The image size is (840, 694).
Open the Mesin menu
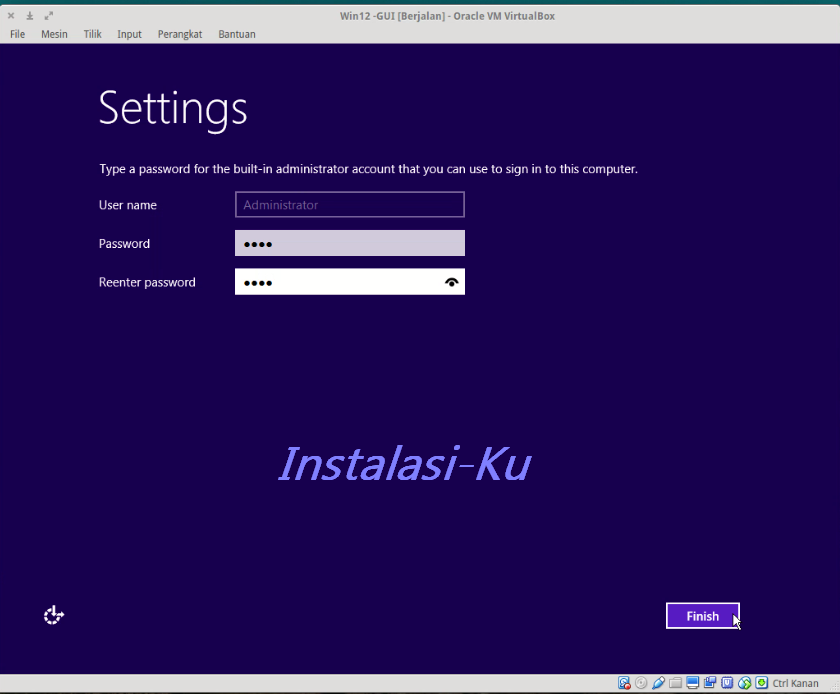[53, 33]
